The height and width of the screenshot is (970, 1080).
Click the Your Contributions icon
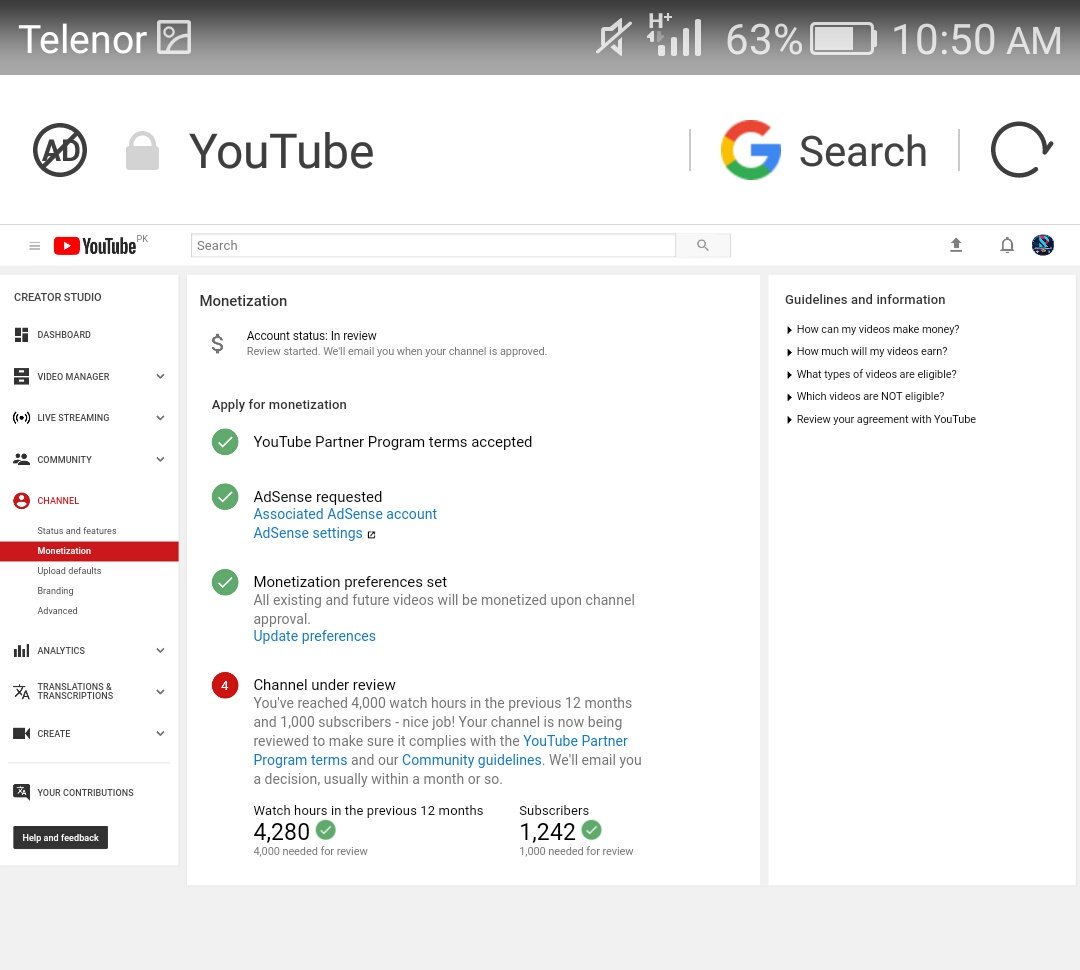tap(21, 792)
